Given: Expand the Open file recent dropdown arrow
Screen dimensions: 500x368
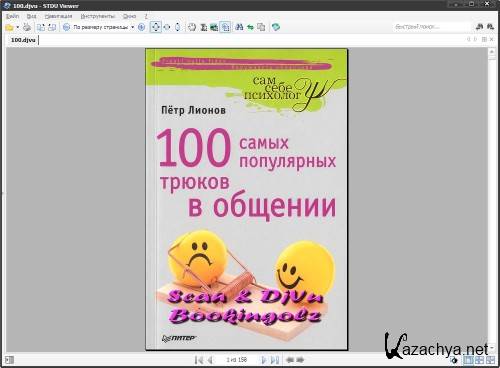Looking at the screenshot, I should click(17, 27).
